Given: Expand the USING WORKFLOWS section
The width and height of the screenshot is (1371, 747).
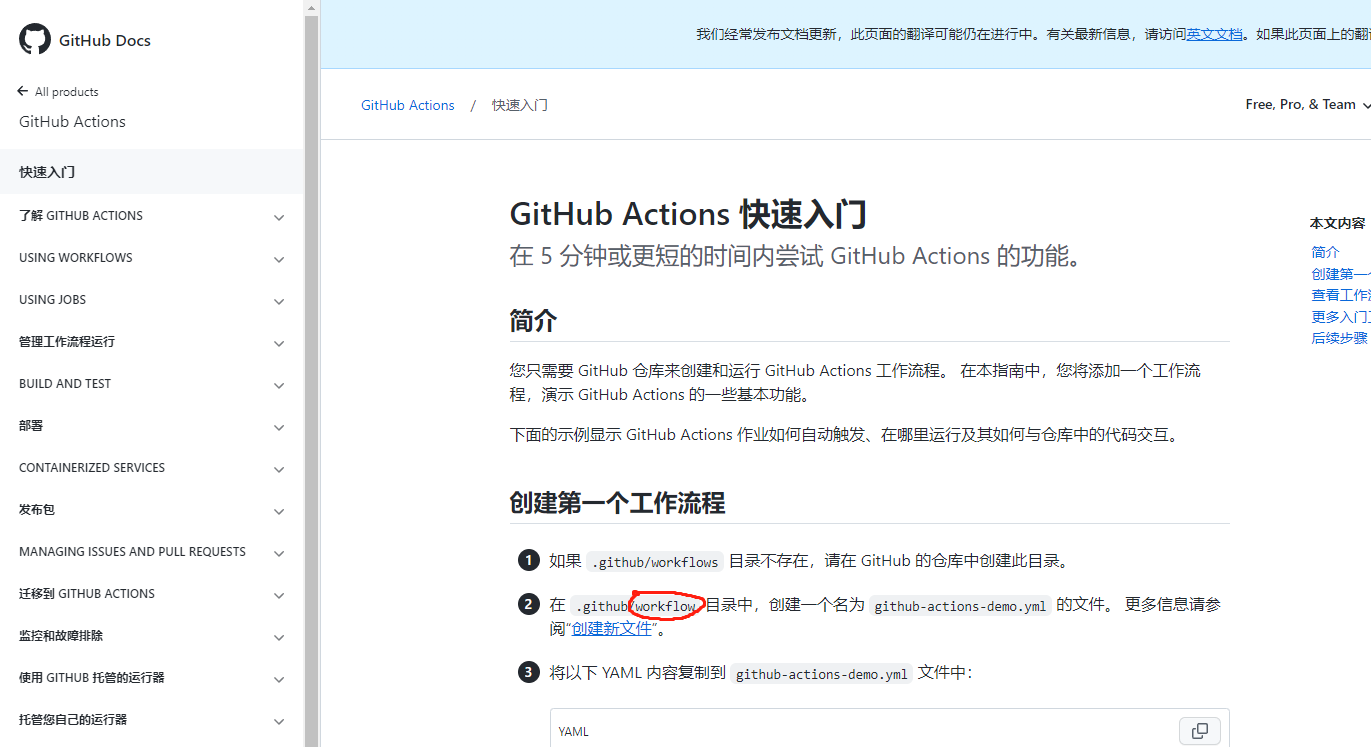Looking at the screenshot, I should point(279,259).
